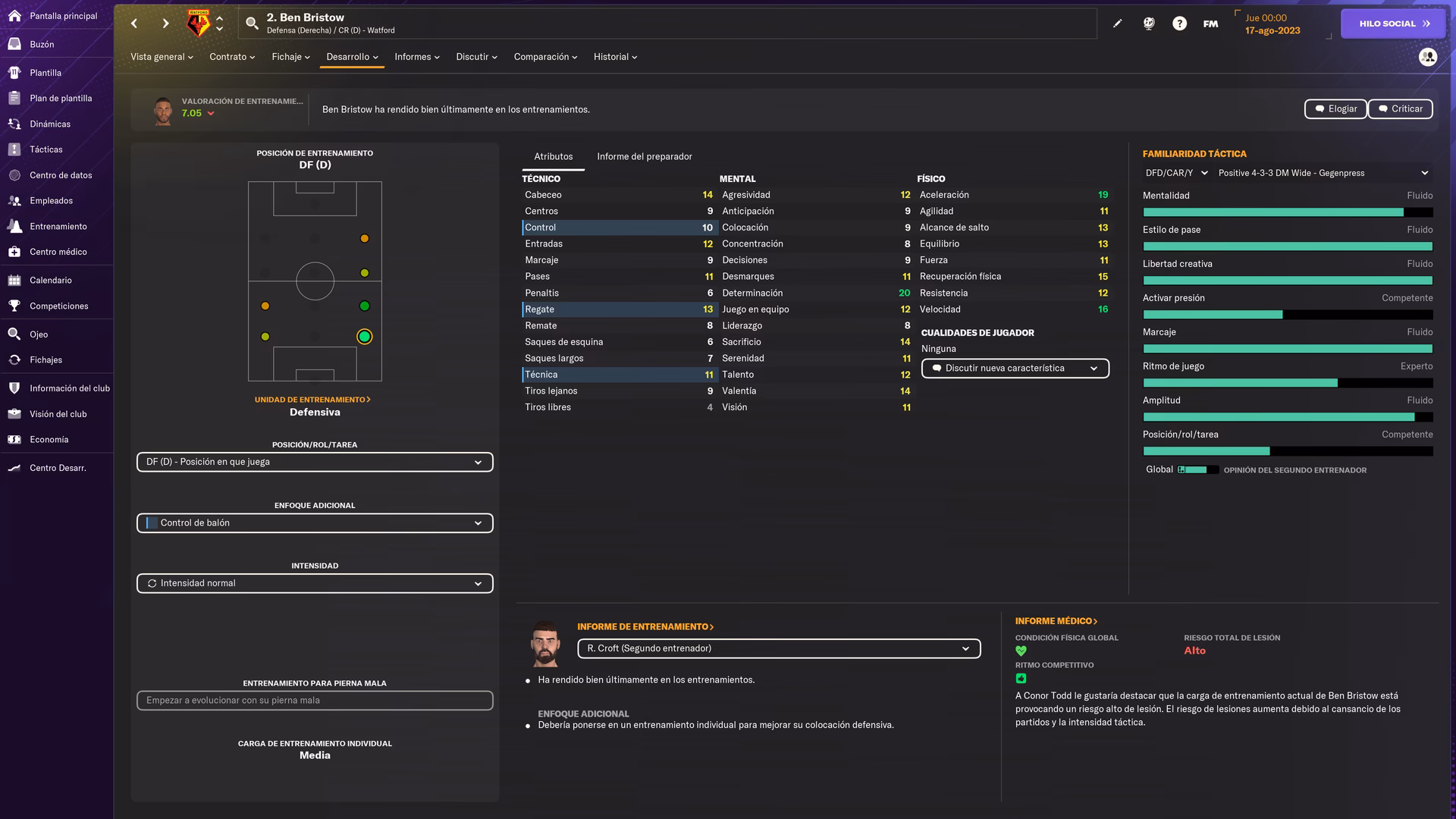Open the Intensidad normal dropdown
The image size is (1456, 819).
coord(314,583)
